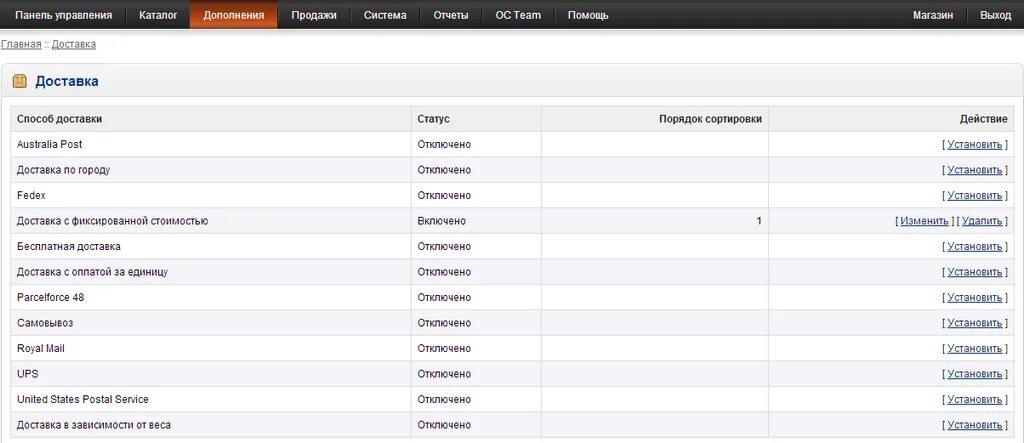Screen dimensions: 1024x443
Task: Open the Панель управления menu
Action: [63, 15]
